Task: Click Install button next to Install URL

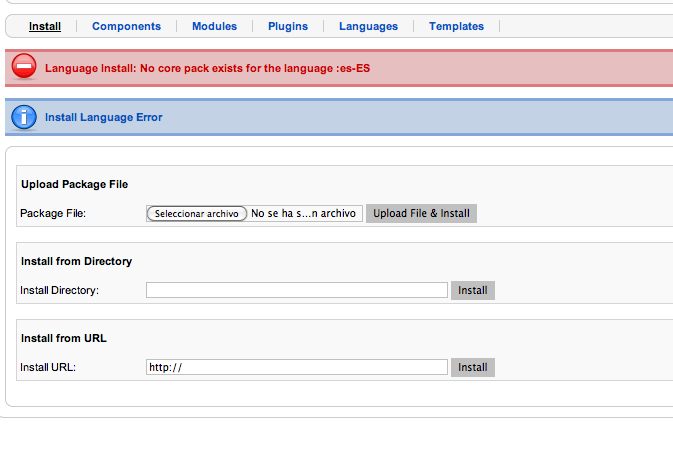Action: point(473,367)
